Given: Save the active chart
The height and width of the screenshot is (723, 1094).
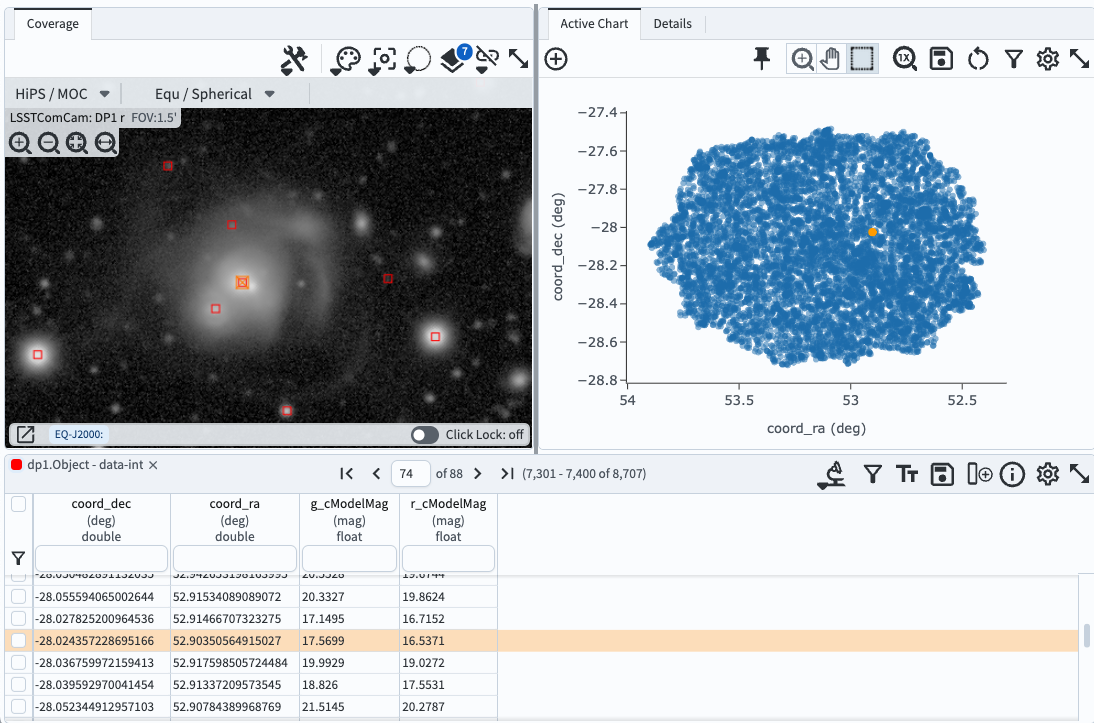Looking at the screenshot, I should point(941,60).
